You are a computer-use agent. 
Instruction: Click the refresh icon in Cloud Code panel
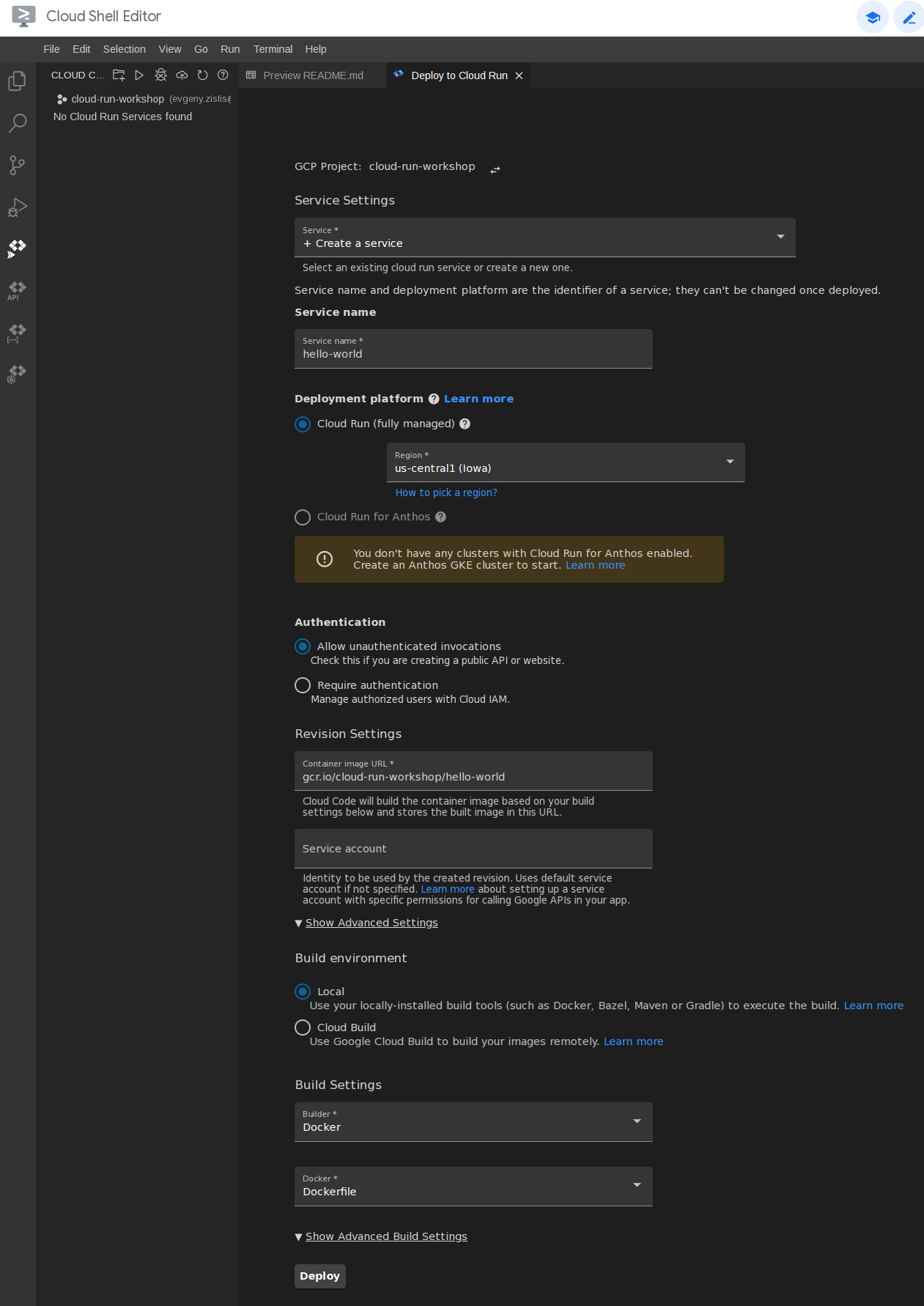202,75
